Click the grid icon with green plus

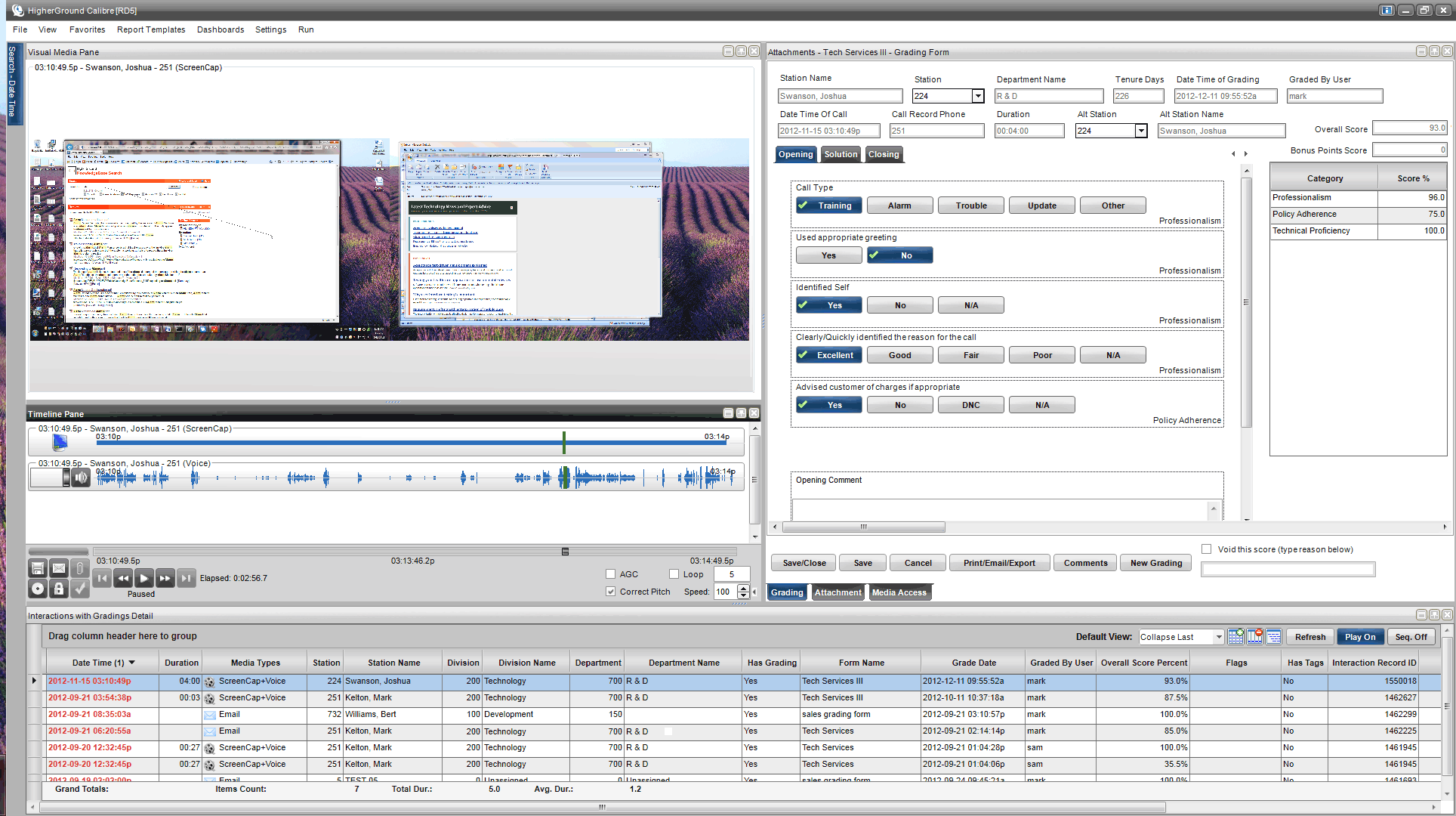[1235, 637]
